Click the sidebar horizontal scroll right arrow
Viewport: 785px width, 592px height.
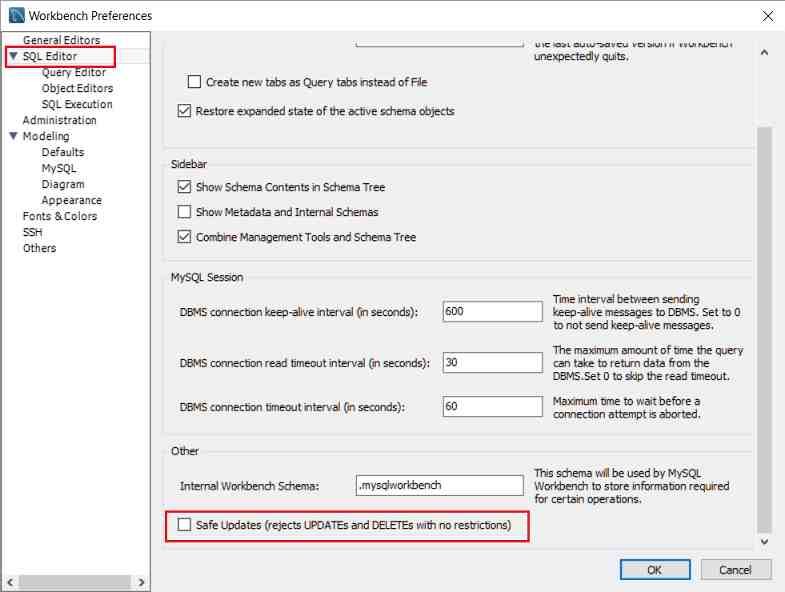click(x=142, y=582)
